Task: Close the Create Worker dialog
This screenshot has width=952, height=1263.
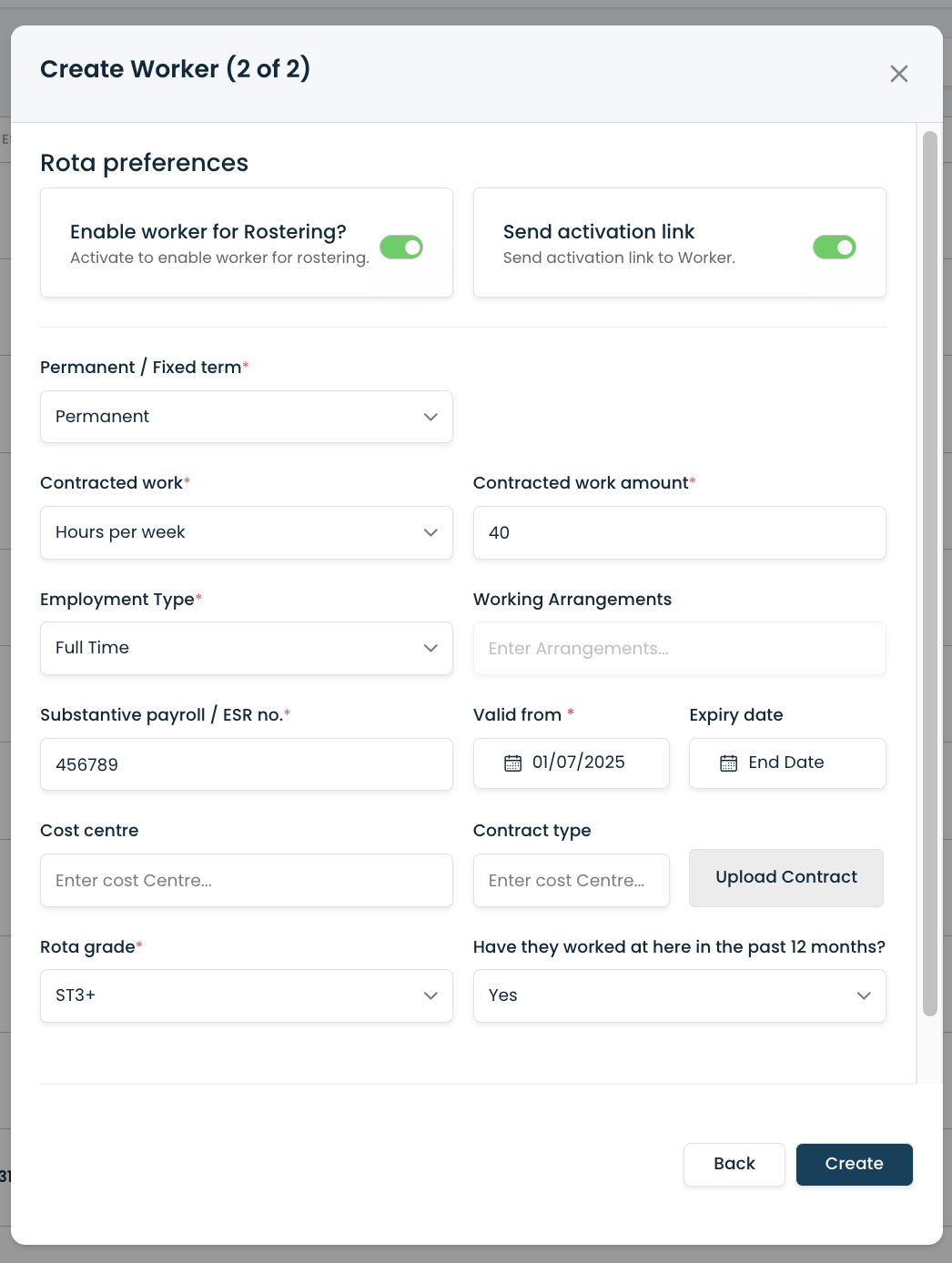Action: [899, 74]
